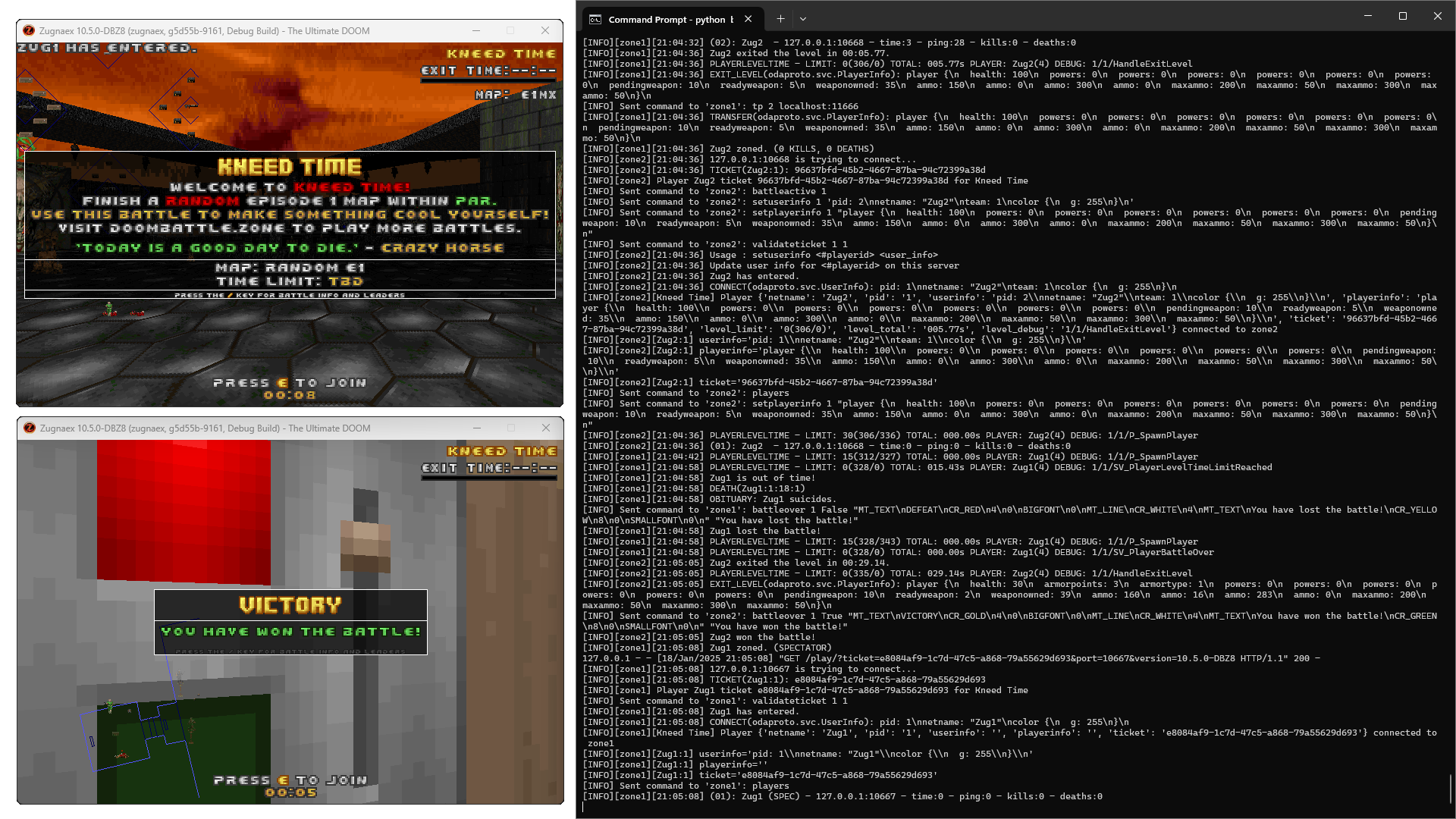Click 'MAP: E1MX' label in top game window
Image resolution: width=1456 pixels, height=819 pixels.
[516, 95]
